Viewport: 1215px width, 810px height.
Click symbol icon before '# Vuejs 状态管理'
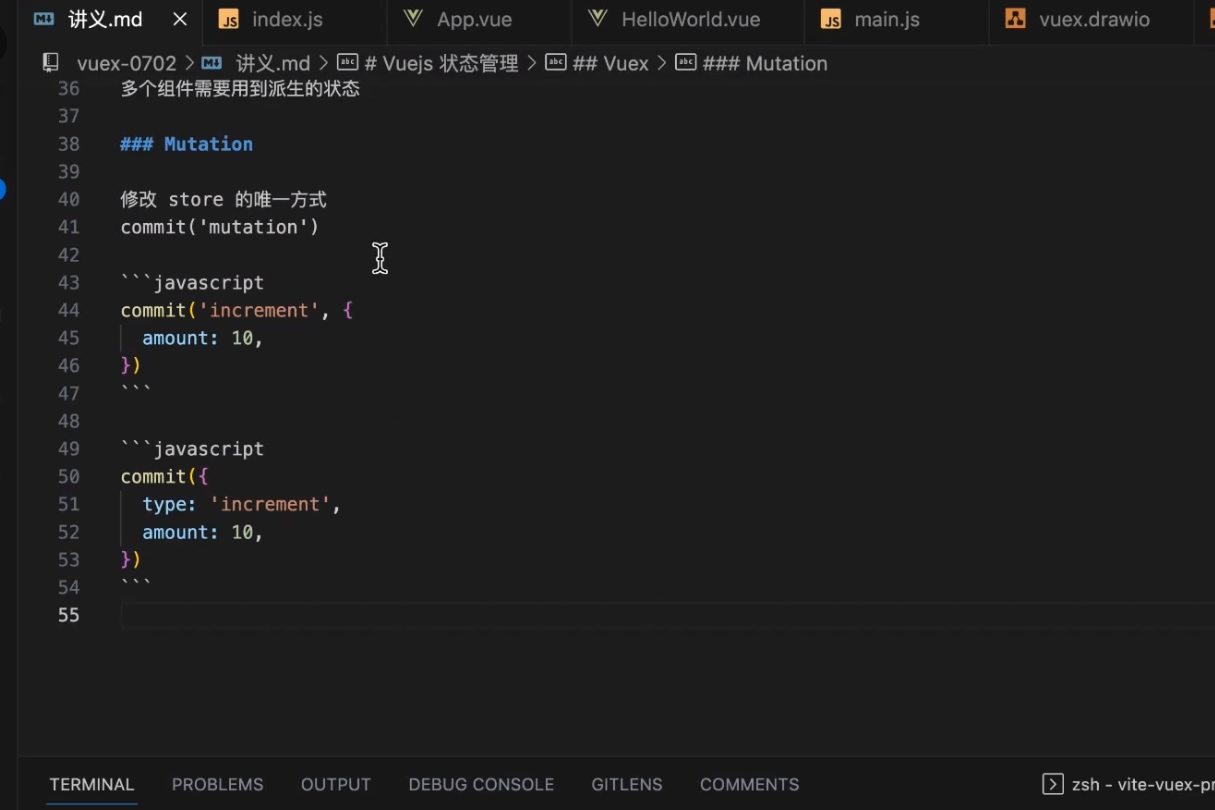[x=347, y=62]
